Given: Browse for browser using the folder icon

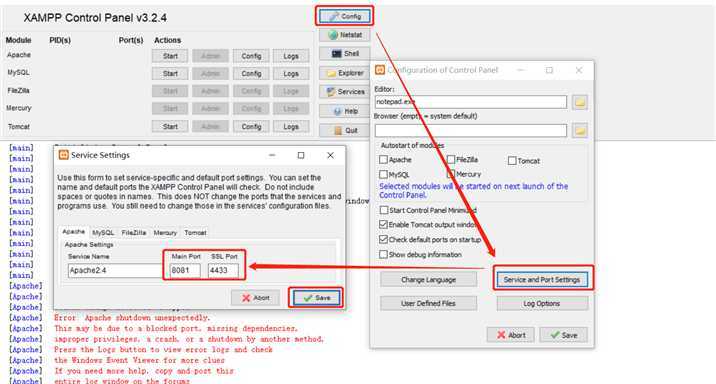Looking at the screenshot, I should [x=580, y=131].
